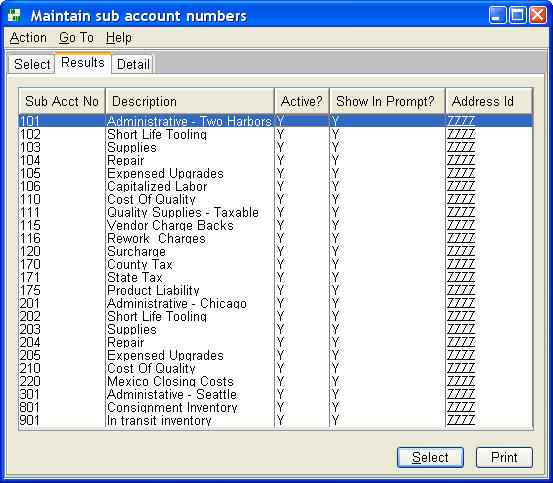Screen dimensions: 553x483
Task: Click the Active? column header
Action: [x=302, y=102]
